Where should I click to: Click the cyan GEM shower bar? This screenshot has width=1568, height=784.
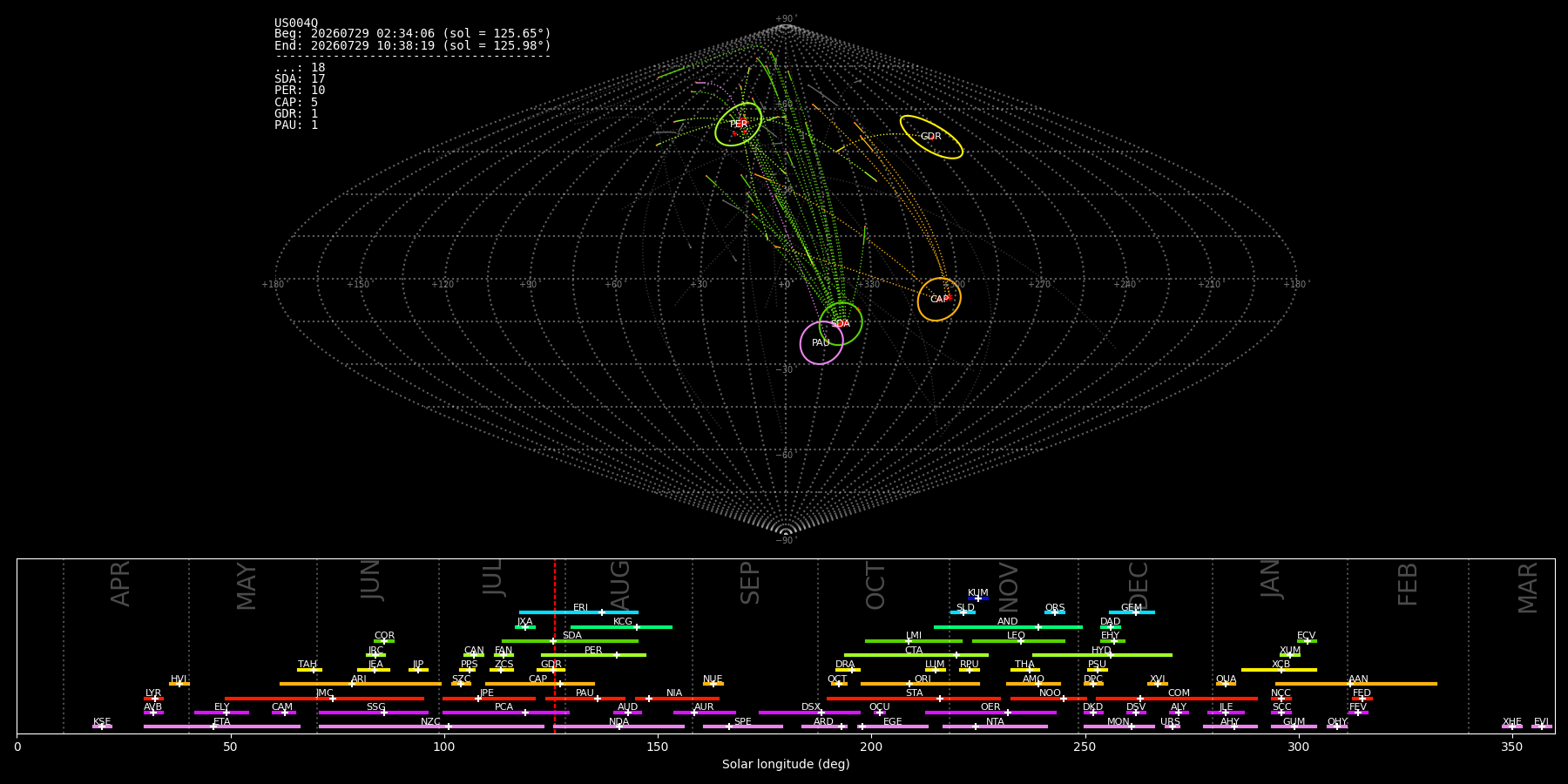(1132, 612)
